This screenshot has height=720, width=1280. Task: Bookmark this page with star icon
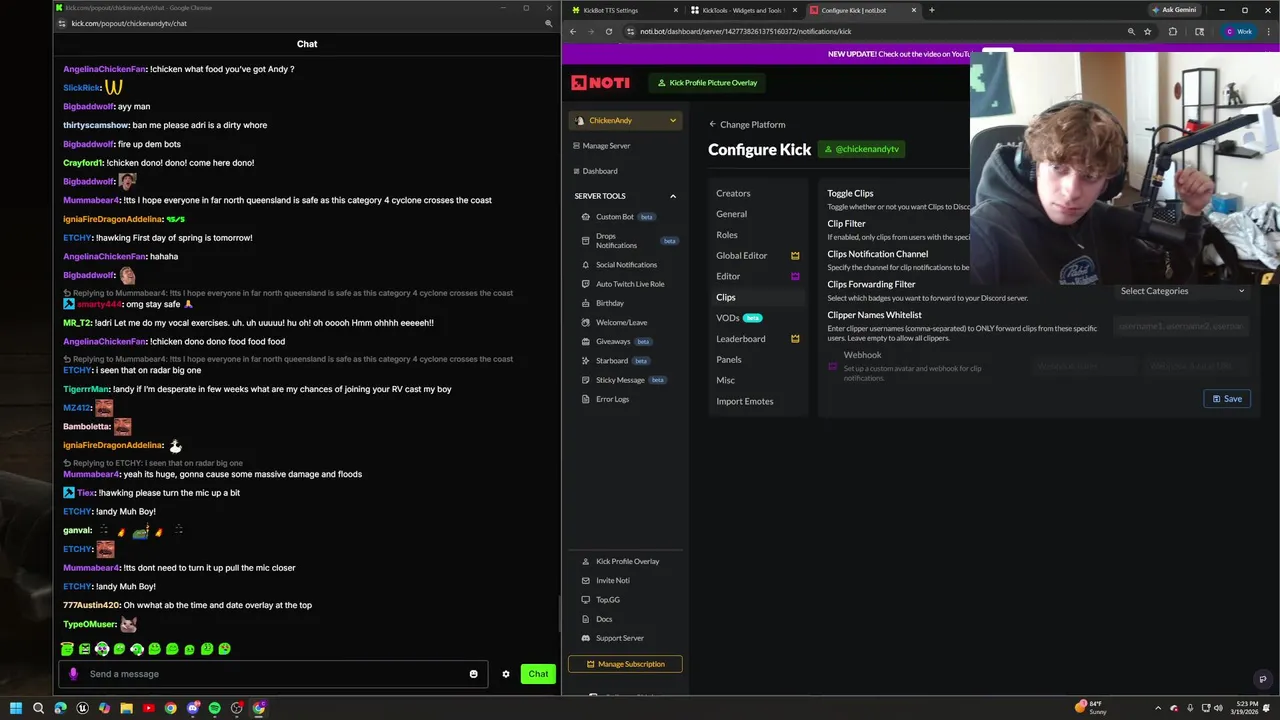(x=1147, y=31)
